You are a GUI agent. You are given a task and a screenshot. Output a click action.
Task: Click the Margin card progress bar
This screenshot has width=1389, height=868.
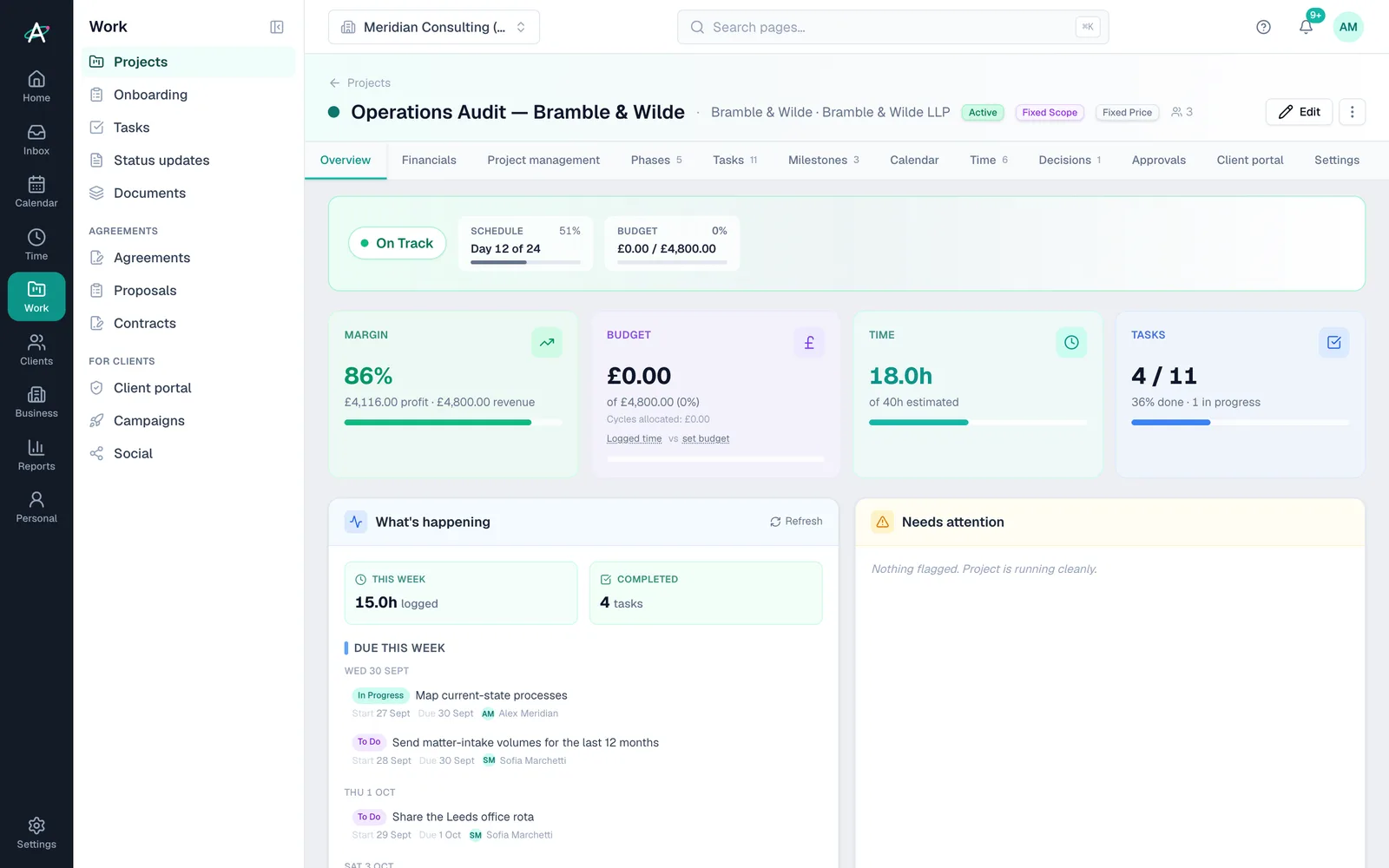pos(453,423)
